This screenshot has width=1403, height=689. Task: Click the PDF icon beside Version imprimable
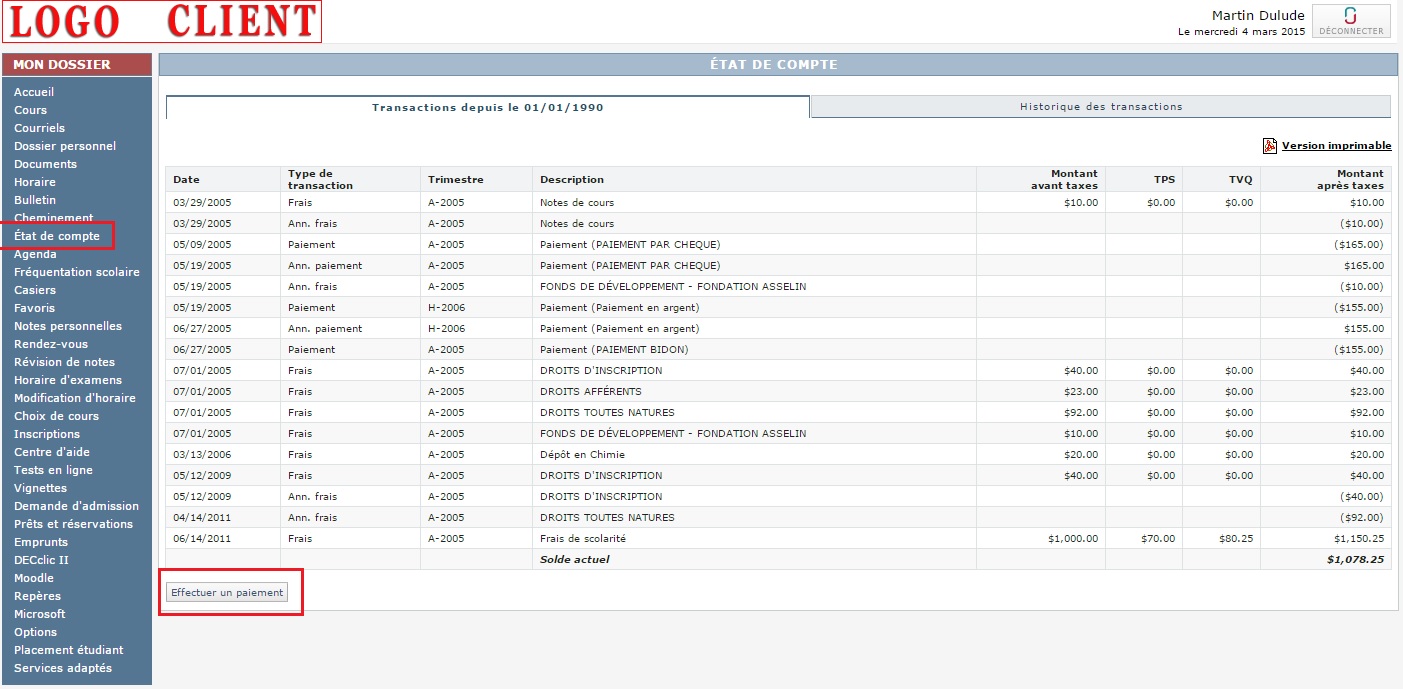coord(1269,146)
